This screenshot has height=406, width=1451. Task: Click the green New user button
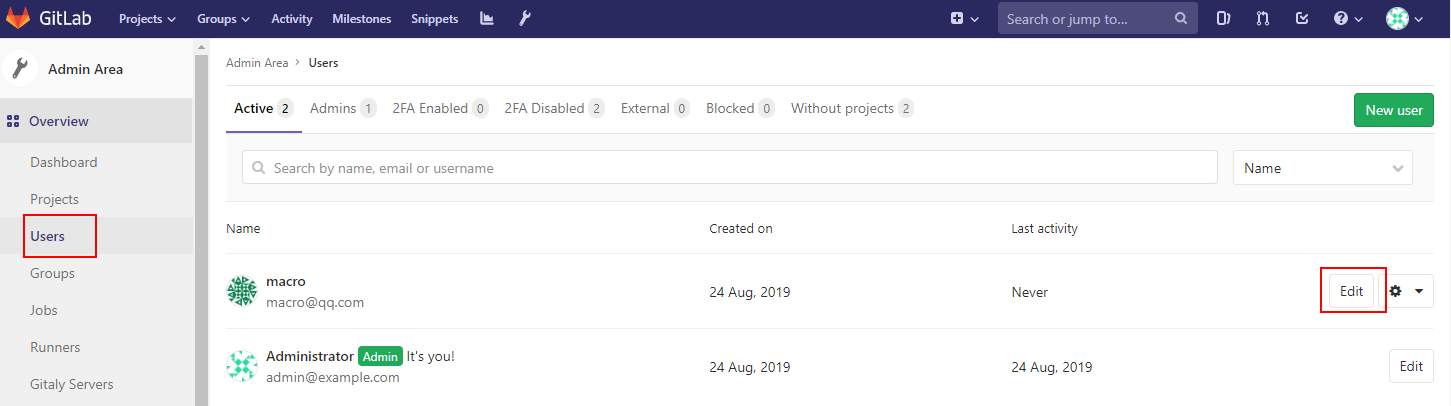[x=1393, y=110]
